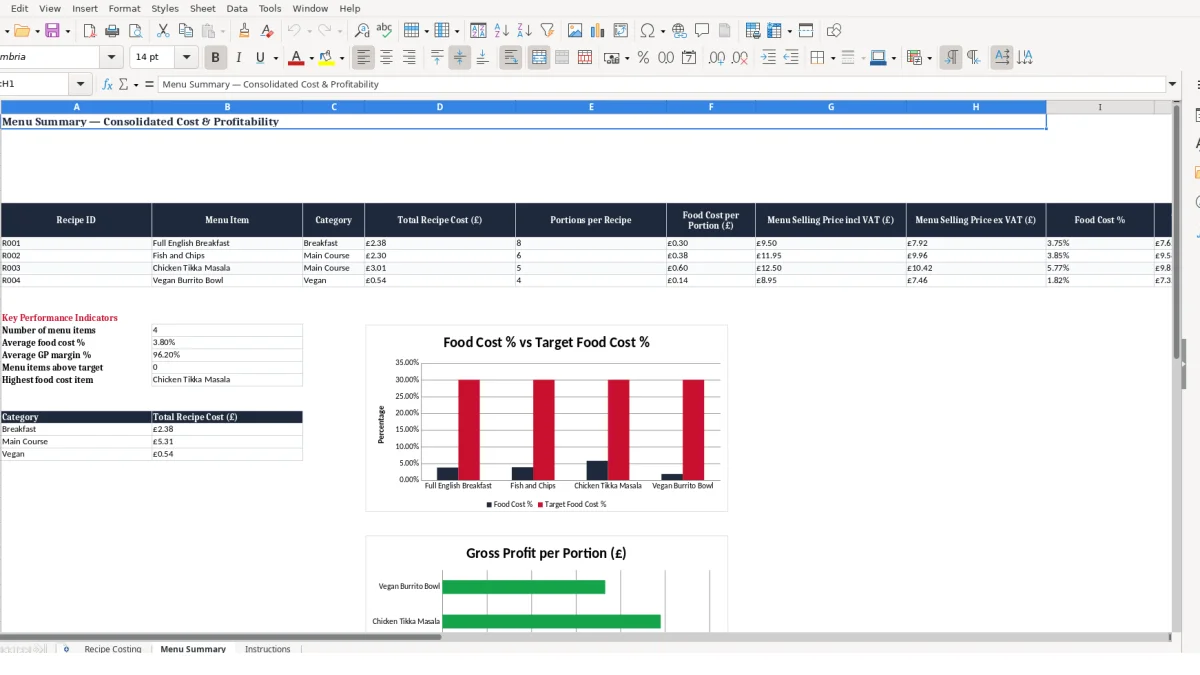Insert a chart
The width and height of the screenshot is (1200, 675).
point(598,31)
